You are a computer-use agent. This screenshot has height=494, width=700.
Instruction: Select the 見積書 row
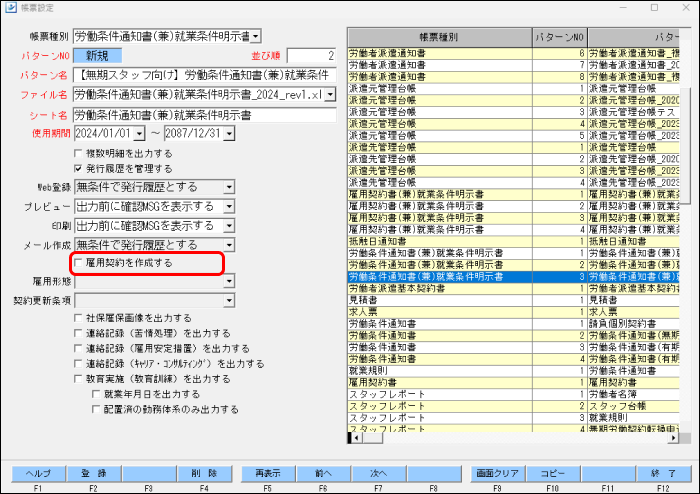coord(513,300)
